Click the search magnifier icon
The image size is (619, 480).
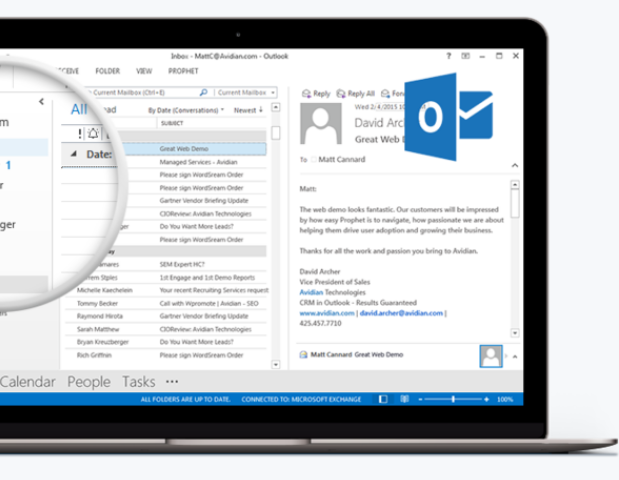click(x=203, y=92)
